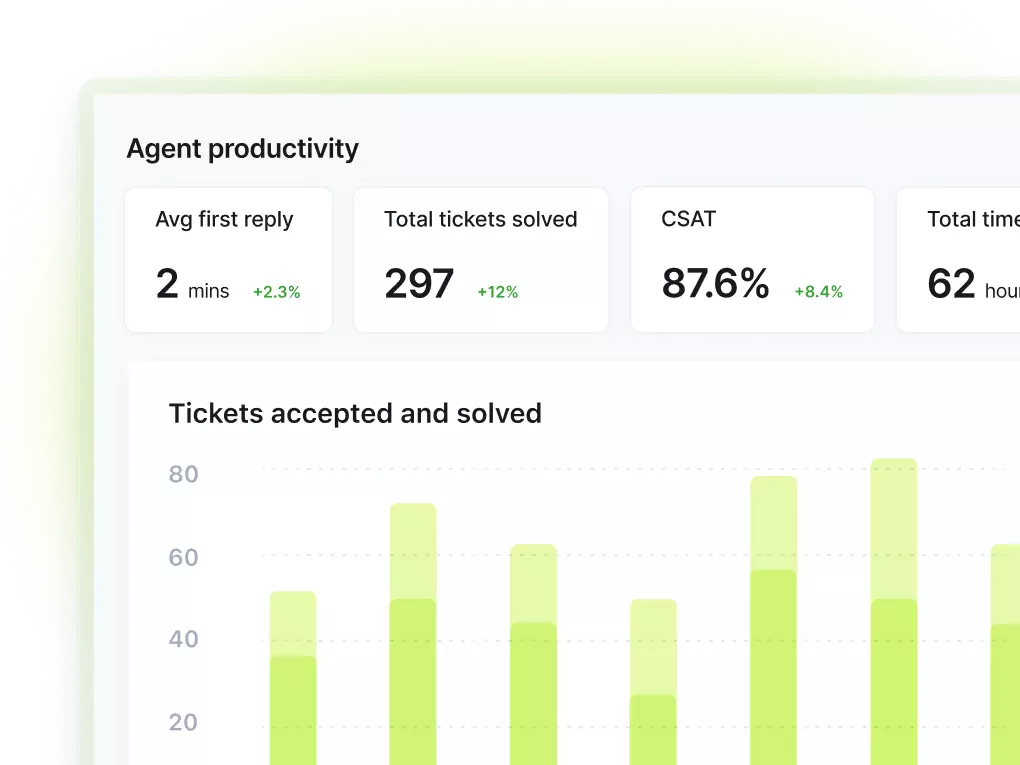Click the +12% change indicator
The width and height of the screenshot is (1020, 765).
[497, 292]
